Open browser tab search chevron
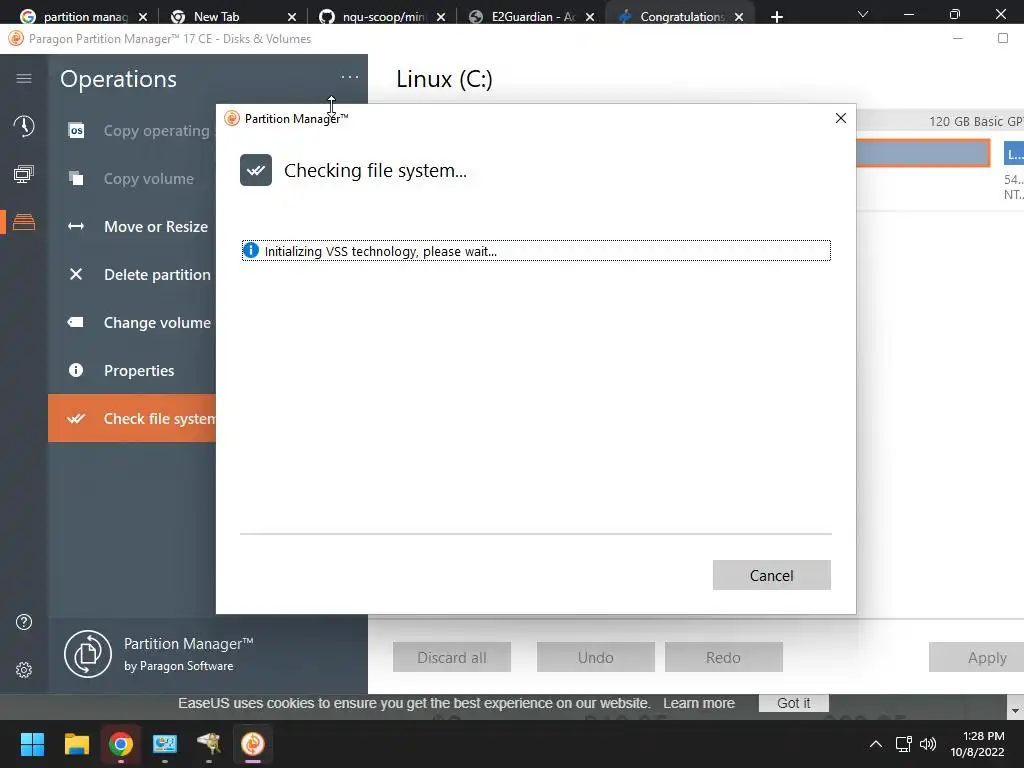 [x=863, y=14]
